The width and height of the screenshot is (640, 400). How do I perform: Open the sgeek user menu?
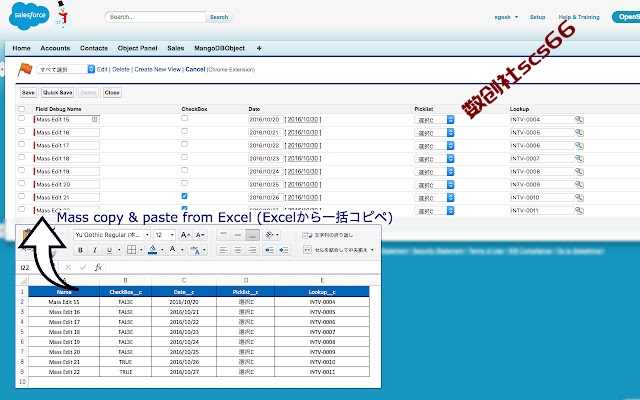point(506,17)
